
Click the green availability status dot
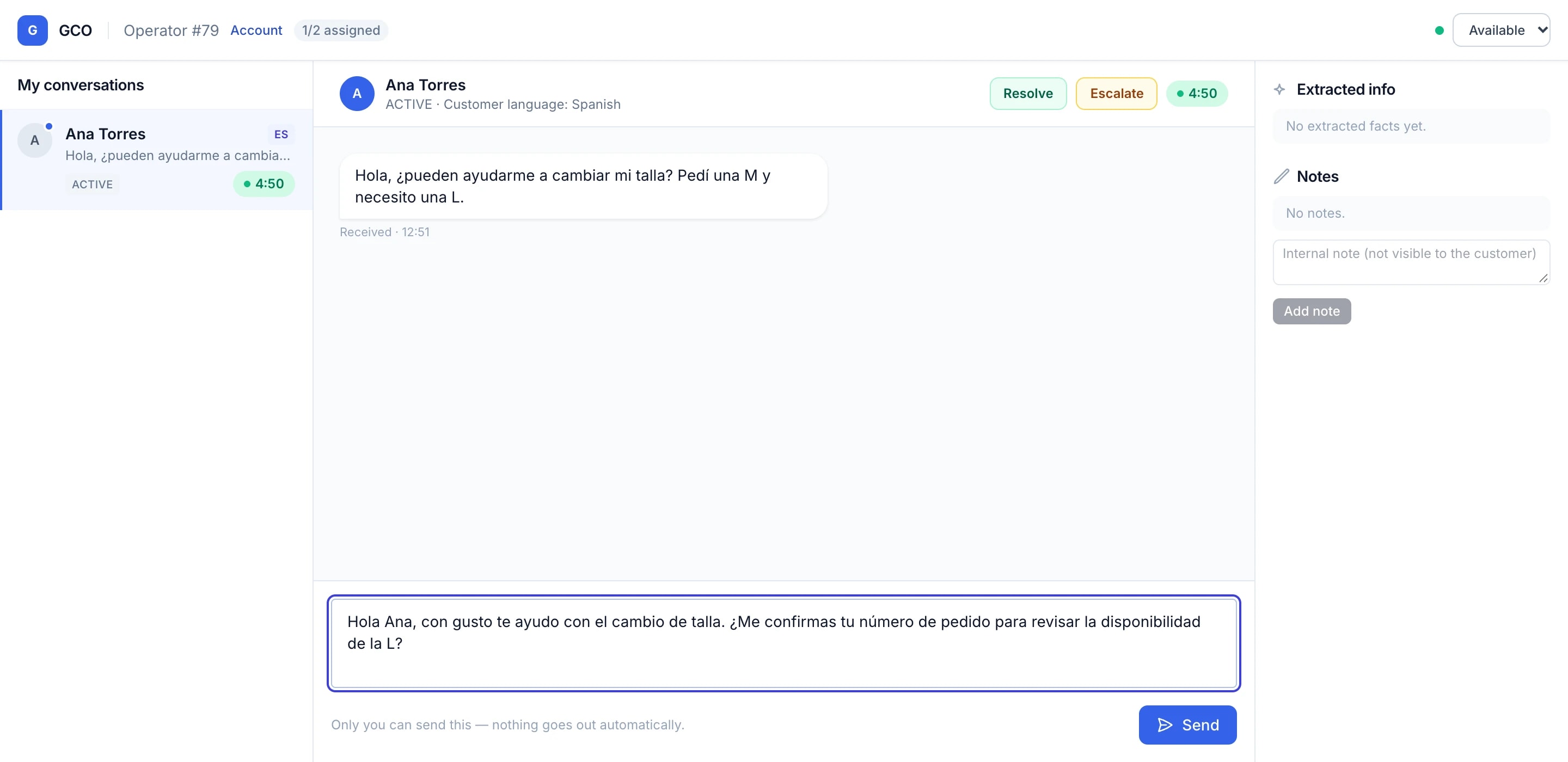1439,30
